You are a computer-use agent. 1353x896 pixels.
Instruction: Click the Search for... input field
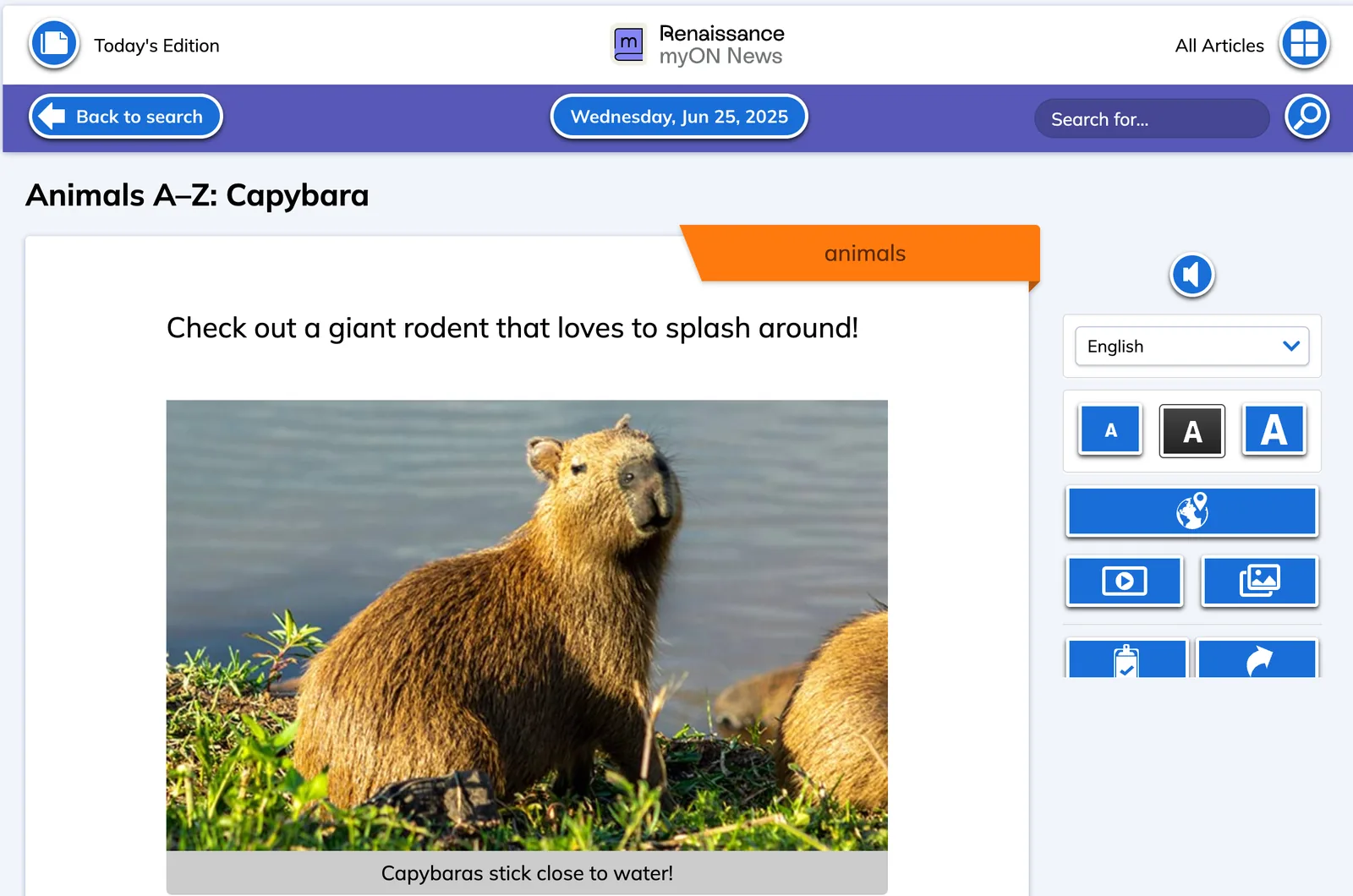click(x=1152, y=119)
